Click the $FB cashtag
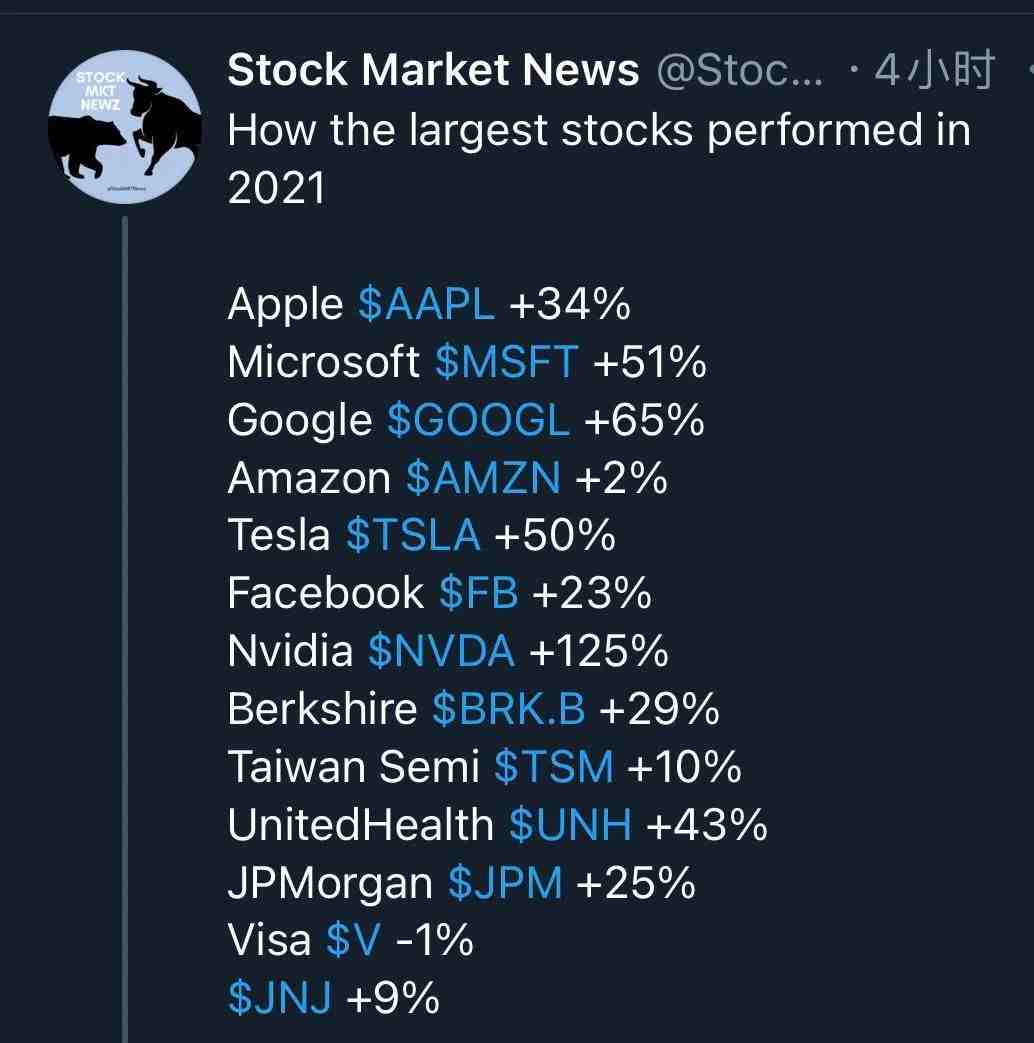1034x1043 pixels. click(x=478, y=593)
